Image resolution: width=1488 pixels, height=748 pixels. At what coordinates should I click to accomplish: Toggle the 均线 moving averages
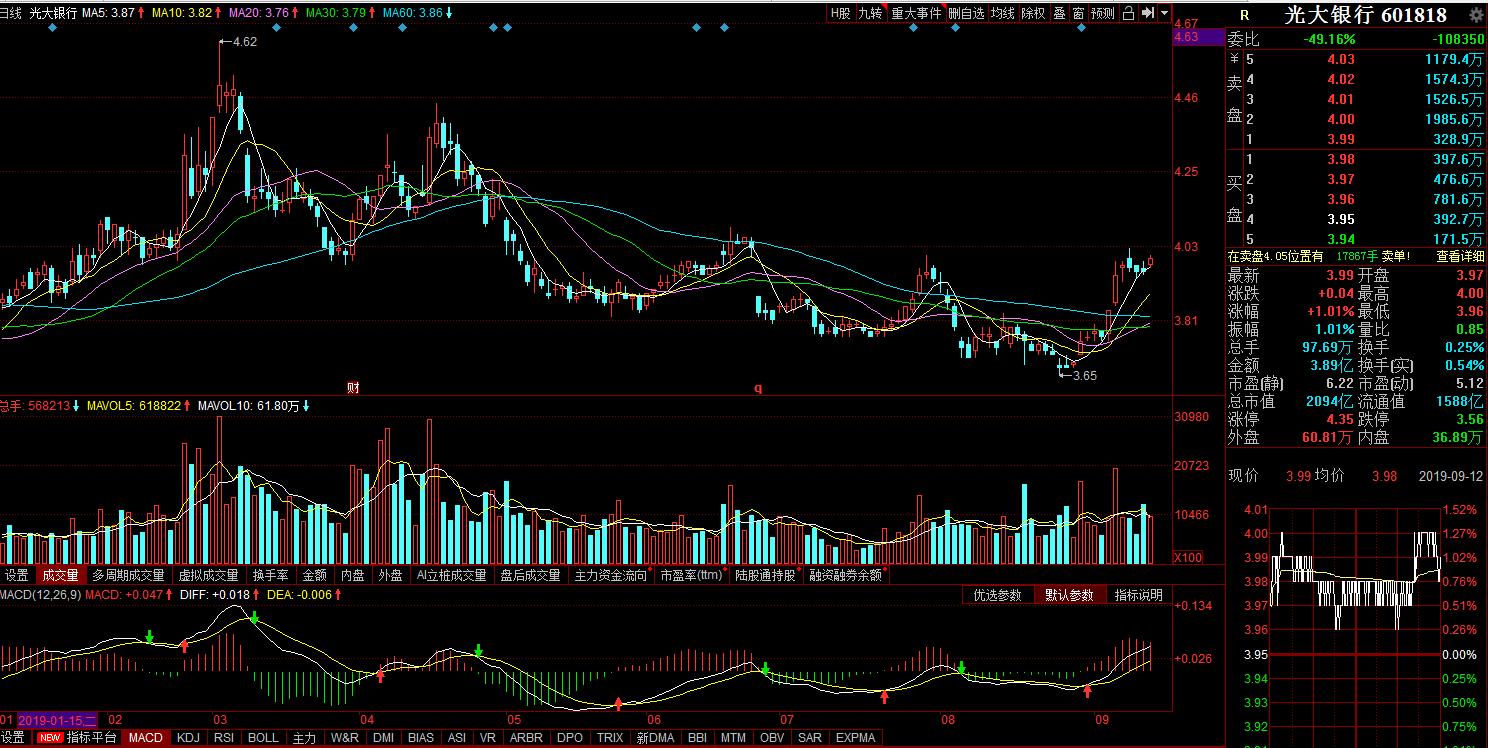[1003, 13]
